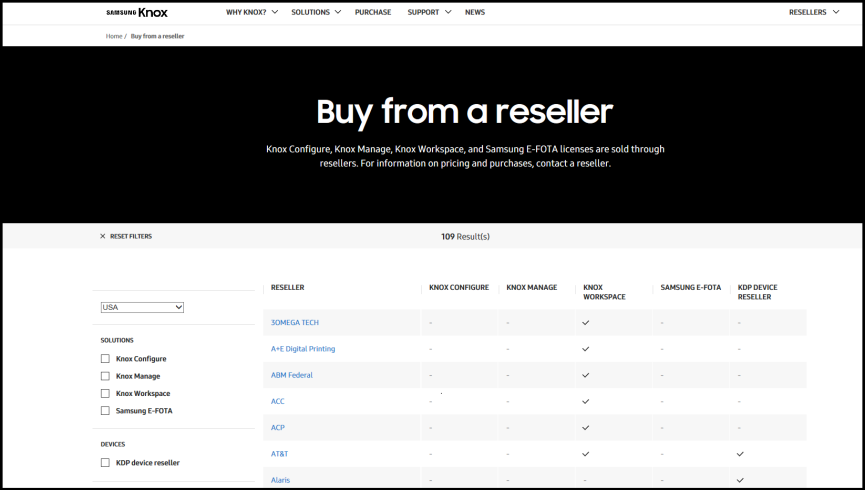Open the Why Knox? navigation item
Screen dimensions: 865x490
pyautogui.click(x=246, y=12)
